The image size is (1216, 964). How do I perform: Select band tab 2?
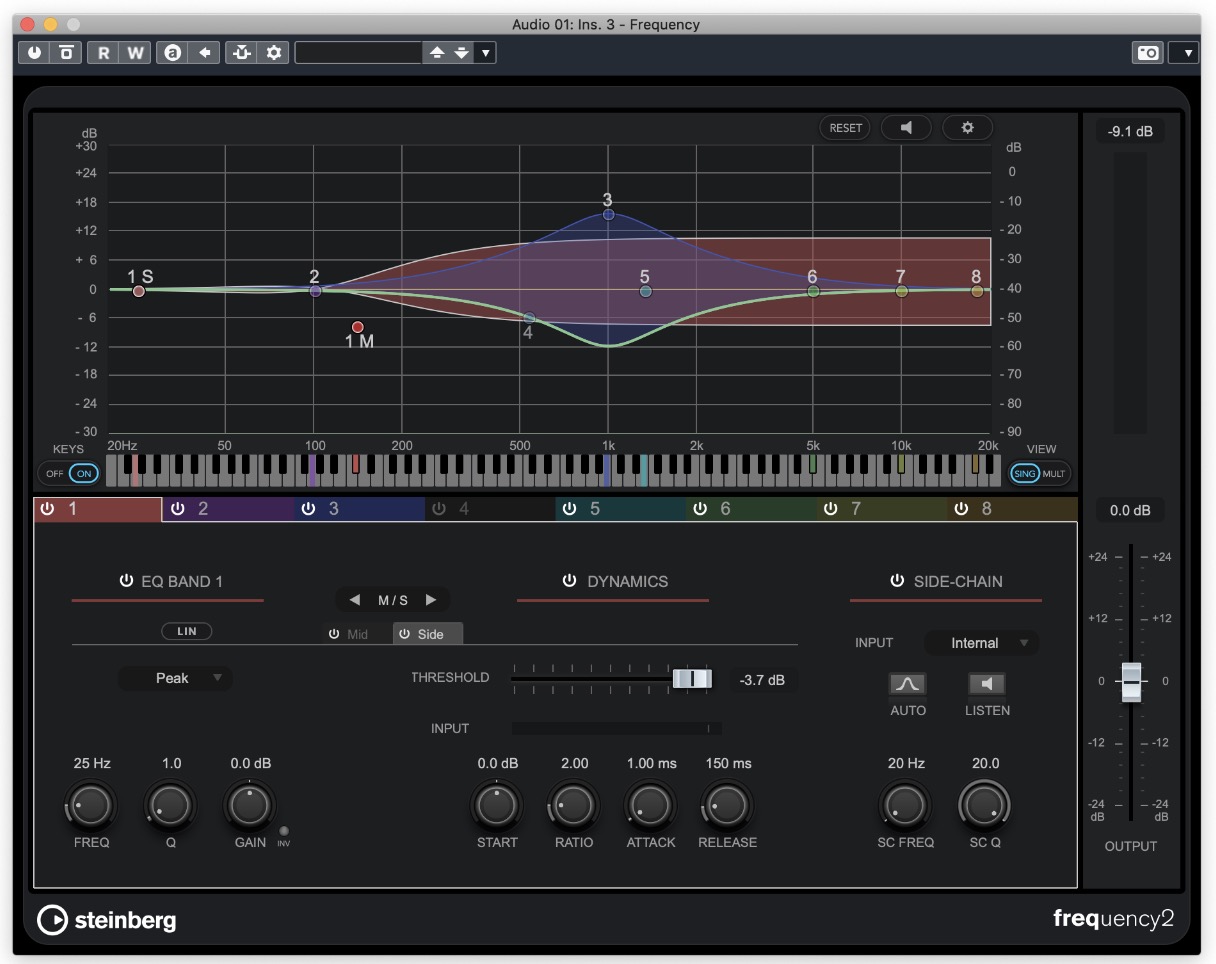click(x=228, y=509)
